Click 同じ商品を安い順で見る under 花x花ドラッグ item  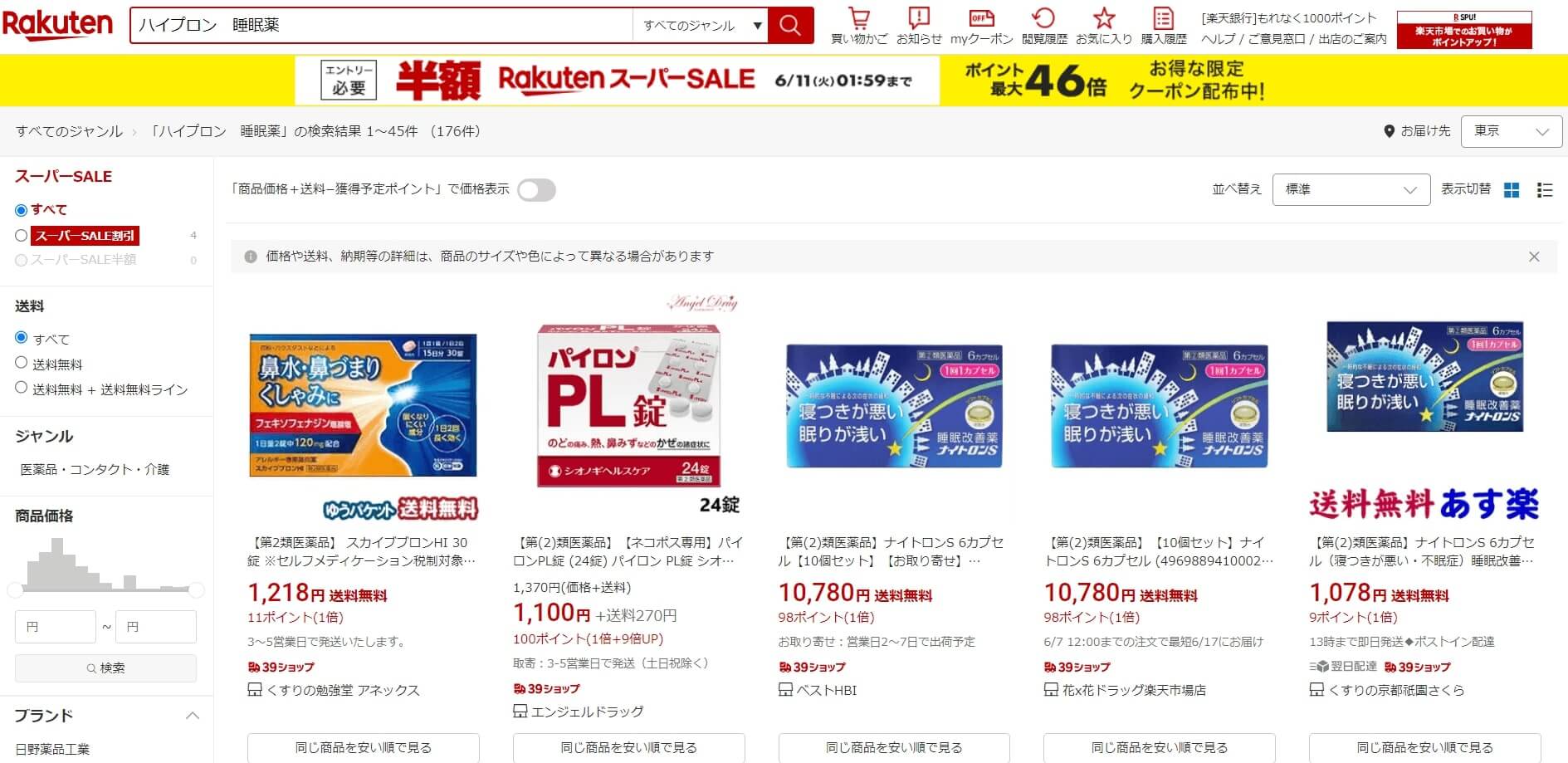click(x=1159, y=747)
